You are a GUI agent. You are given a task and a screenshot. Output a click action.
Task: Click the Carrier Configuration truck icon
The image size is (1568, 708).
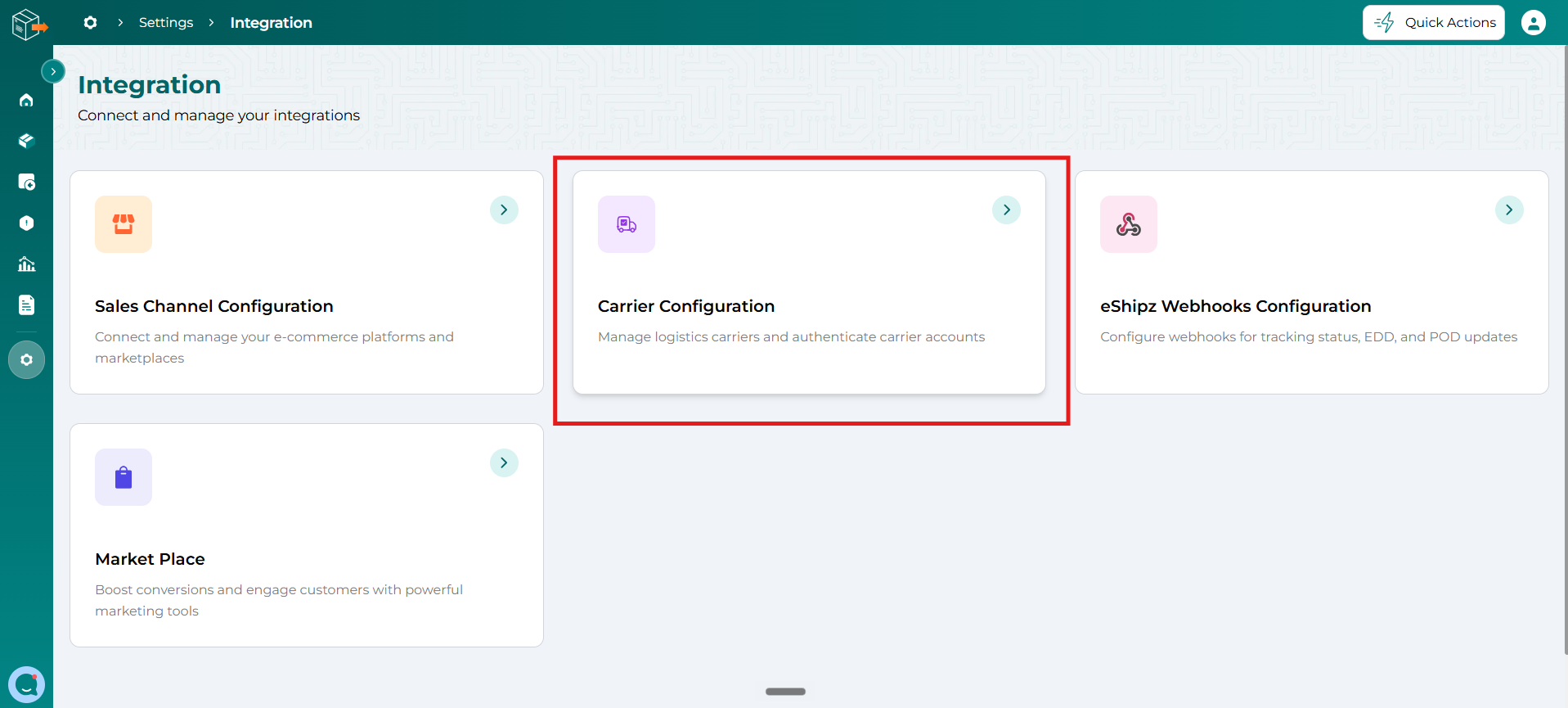(x=627, y=224)
